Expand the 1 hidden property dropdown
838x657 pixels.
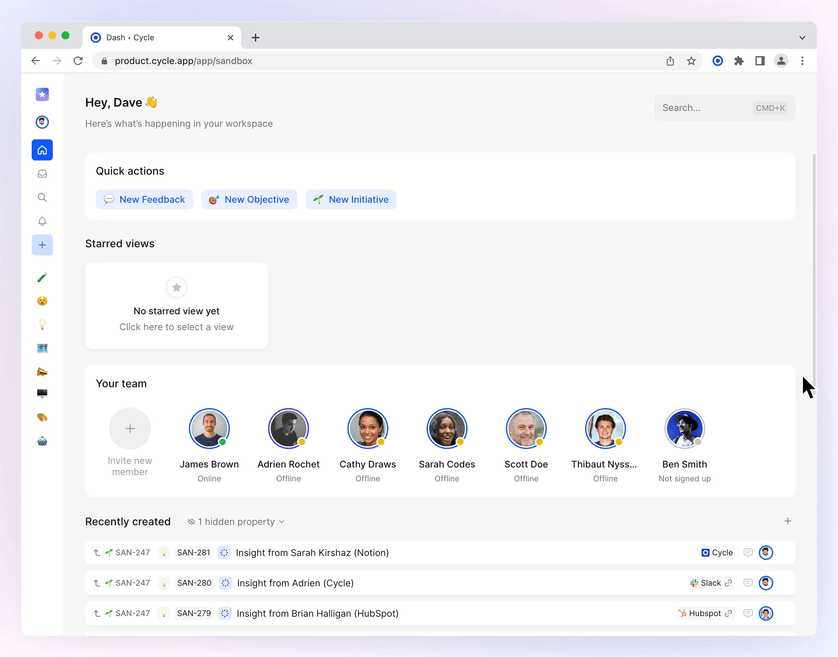click(x=236, y=522)
